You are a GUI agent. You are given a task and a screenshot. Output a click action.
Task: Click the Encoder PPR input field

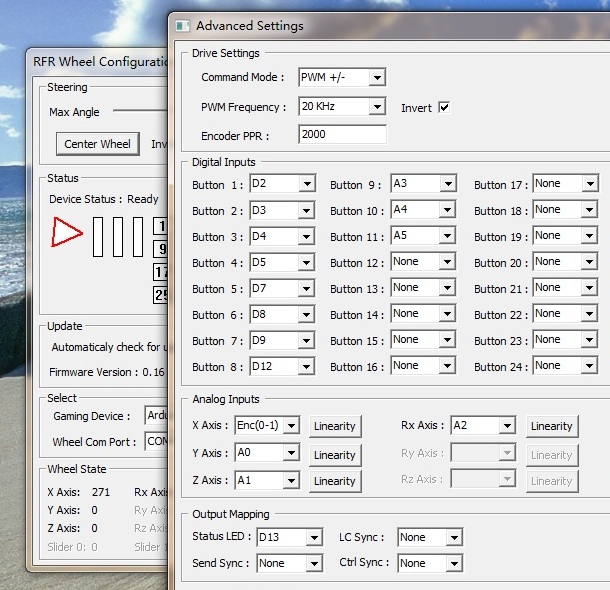[x=341, y=135]
